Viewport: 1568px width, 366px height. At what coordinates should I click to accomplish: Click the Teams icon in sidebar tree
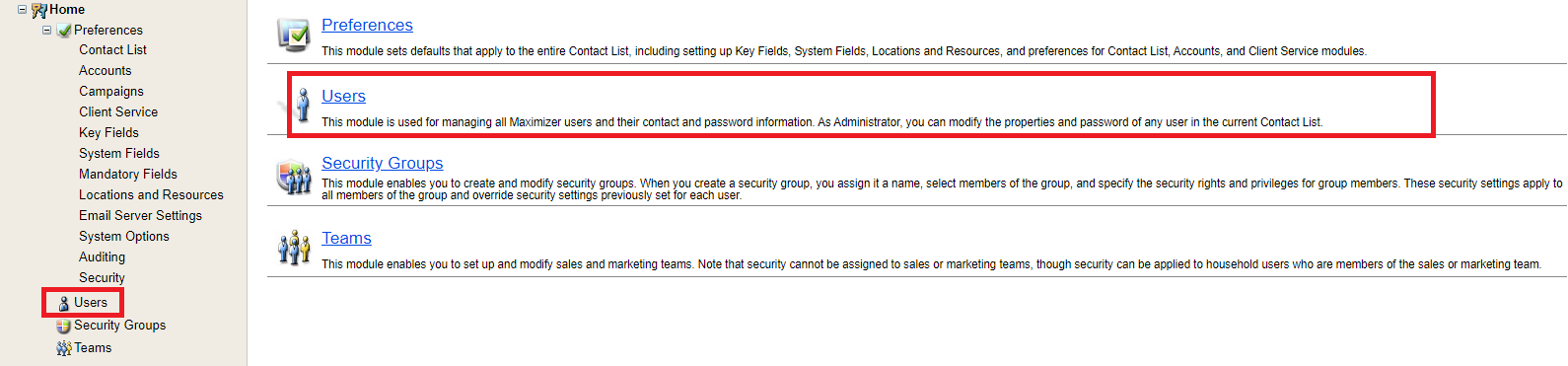click(64, 348)
